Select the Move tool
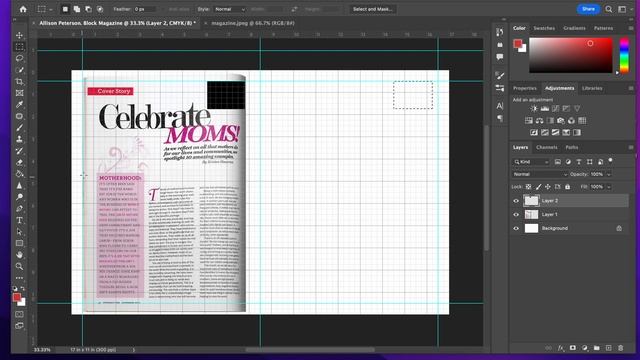This screenshot has width=640, height=360. 19,36
